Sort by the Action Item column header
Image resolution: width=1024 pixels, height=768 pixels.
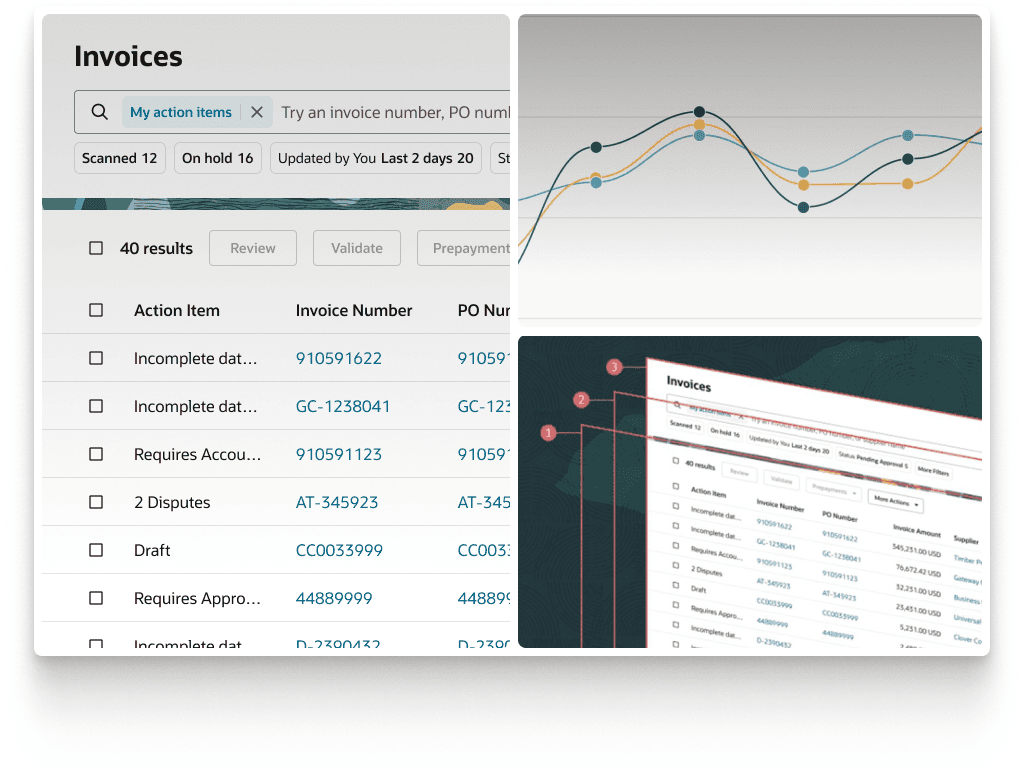(176, 310)
